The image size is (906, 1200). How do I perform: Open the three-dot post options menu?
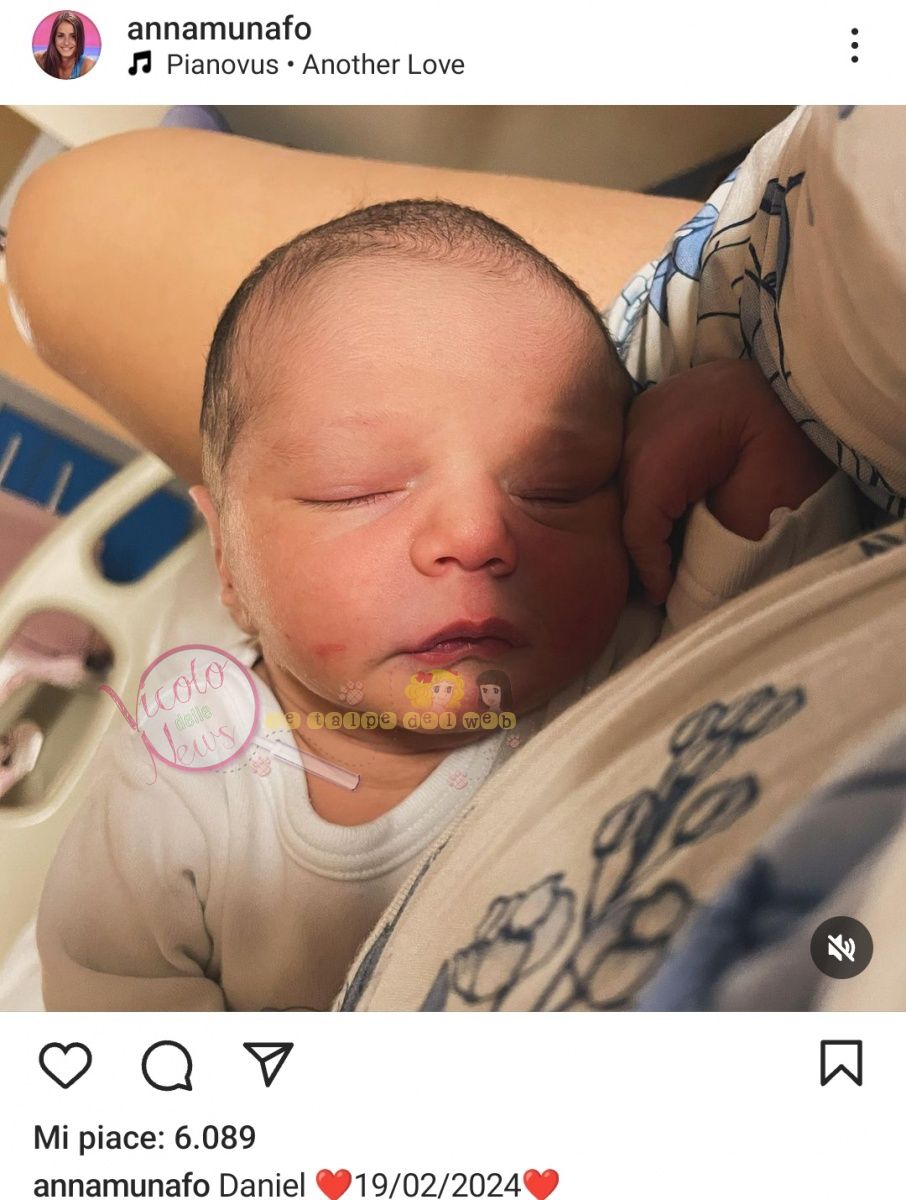(x=854, y=46)
